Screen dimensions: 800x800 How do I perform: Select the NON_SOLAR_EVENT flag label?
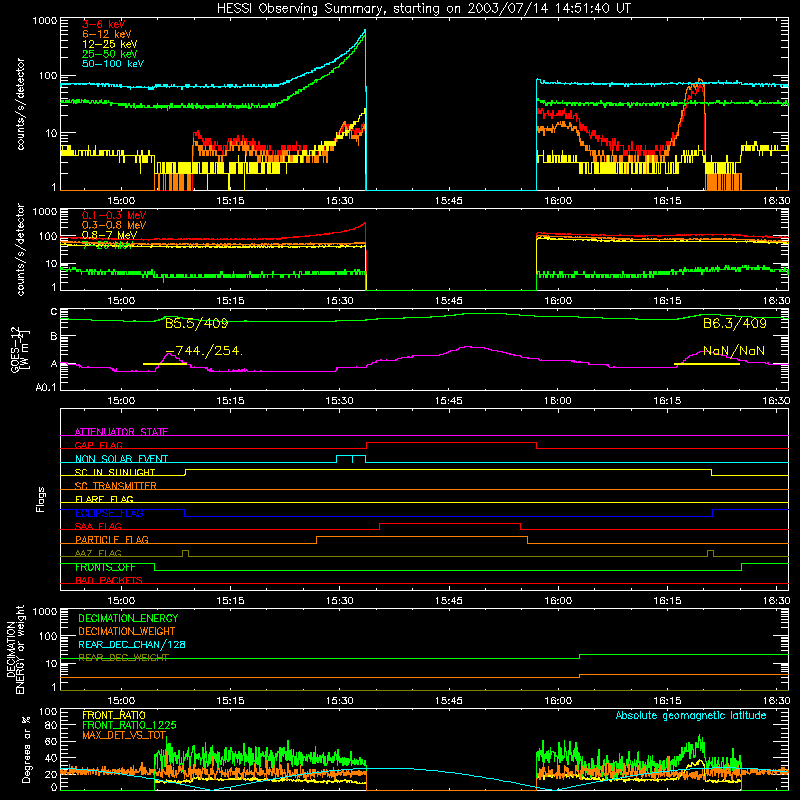[x=121, y=459]
